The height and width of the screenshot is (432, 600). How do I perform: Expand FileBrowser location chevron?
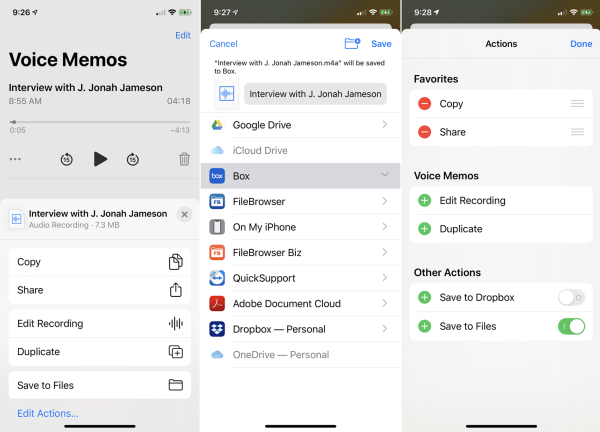click(385, 201)
